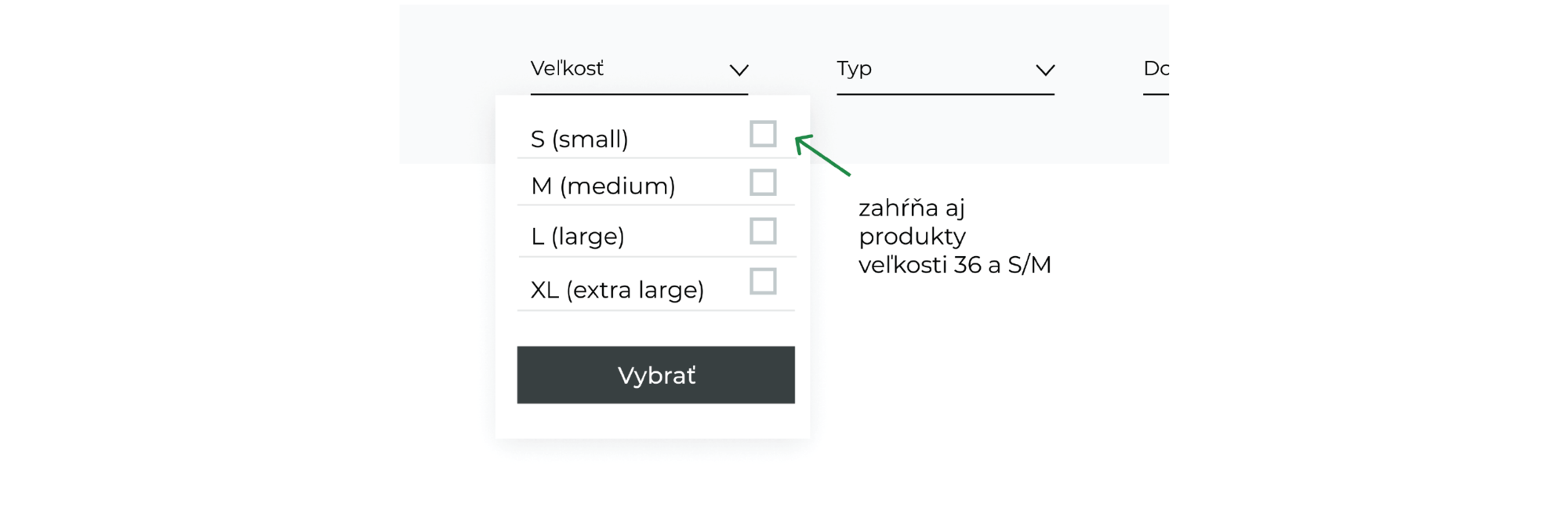Click the green annotation arrow
This screenshot has width=1568, height=532.
pyautogui.click(x=822, y=155)
